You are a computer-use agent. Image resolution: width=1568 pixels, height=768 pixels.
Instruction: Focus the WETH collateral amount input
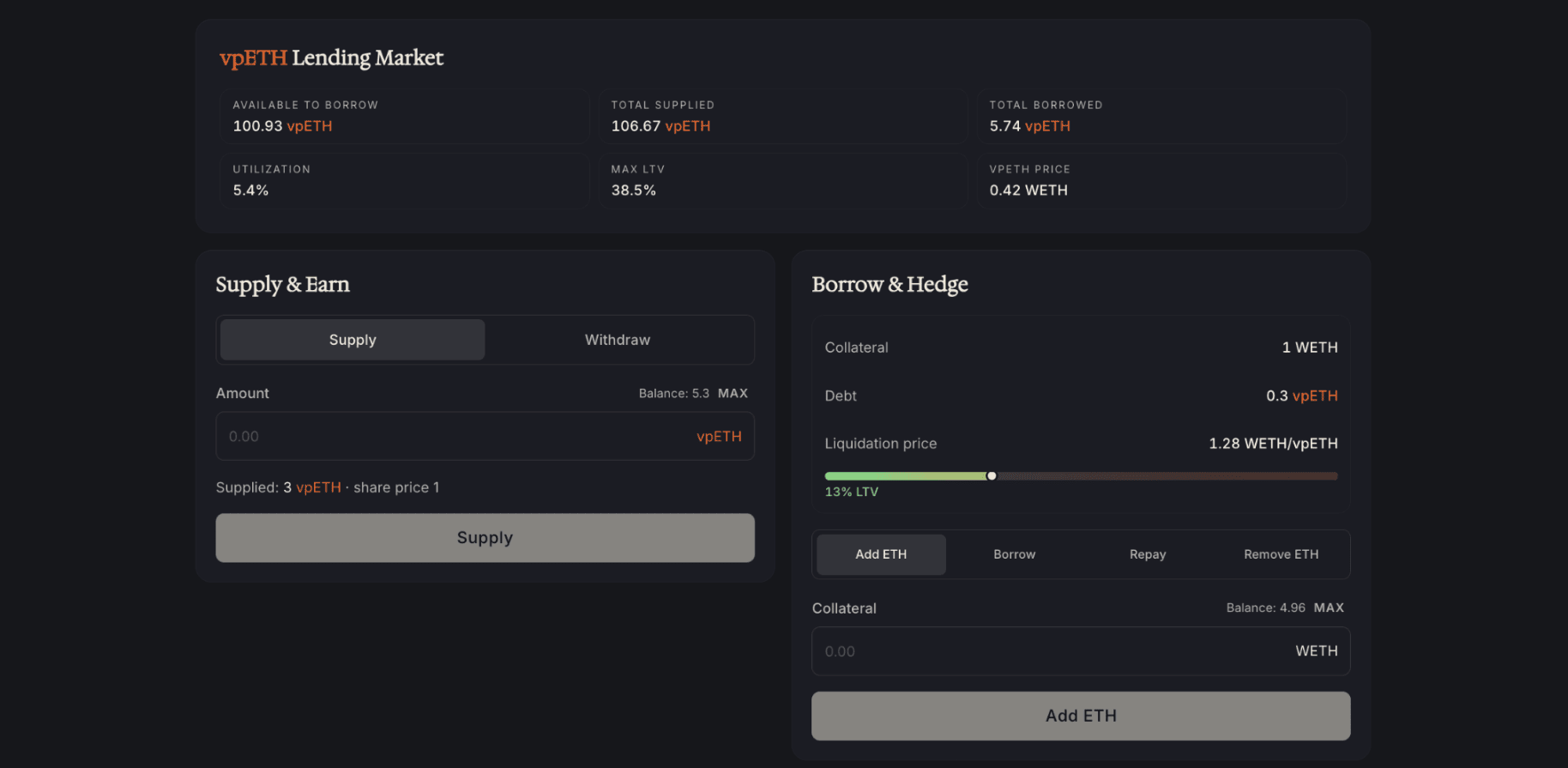(x=1081, y=651)
